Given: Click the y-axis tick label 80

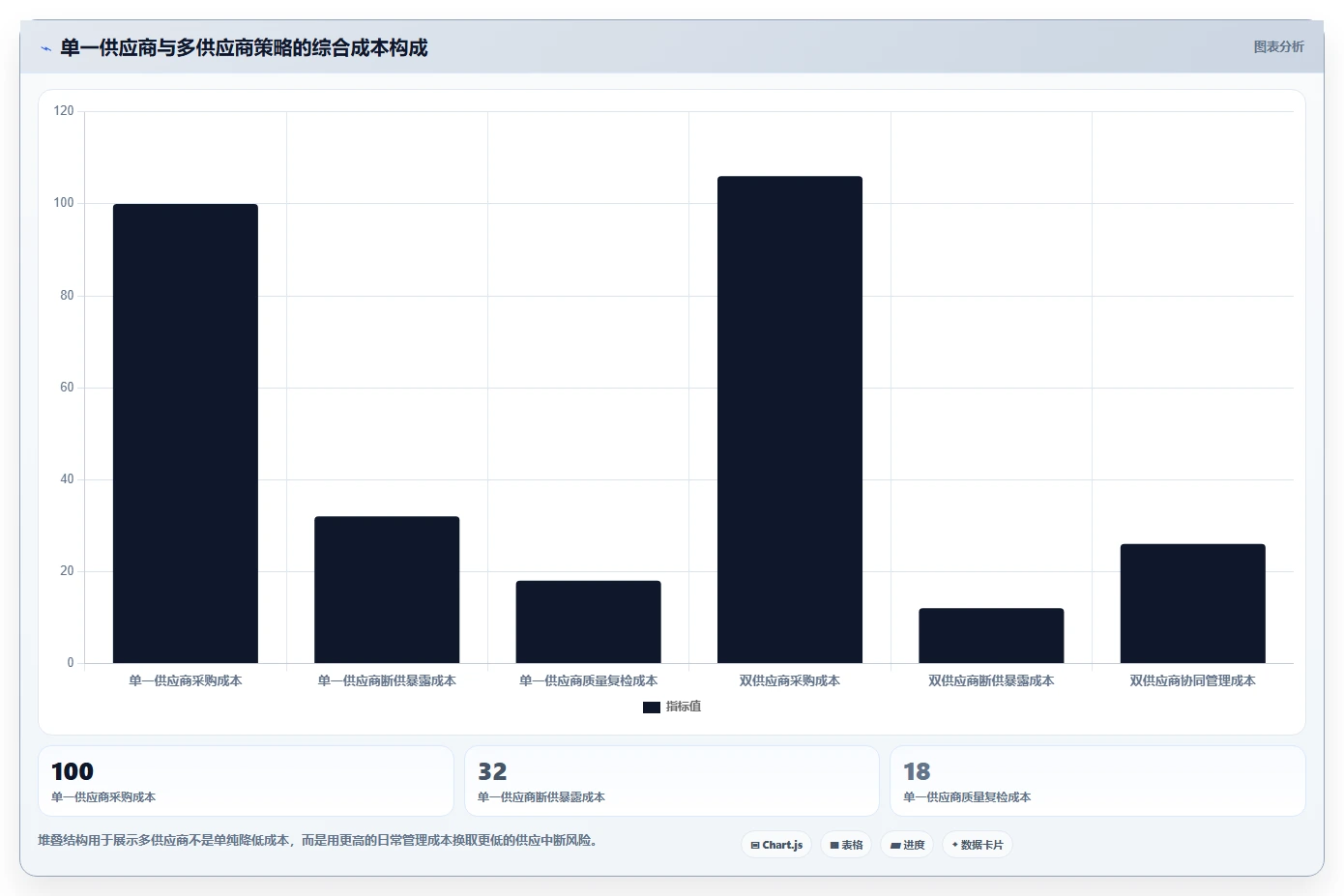Looking at the screenshot, I should 67,295.
